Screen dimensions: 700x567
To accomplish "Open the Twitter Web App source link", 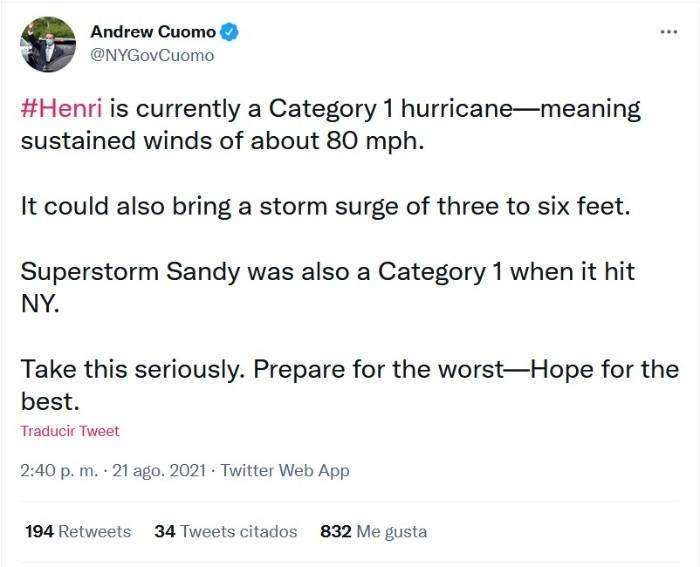I will [285, 470].
